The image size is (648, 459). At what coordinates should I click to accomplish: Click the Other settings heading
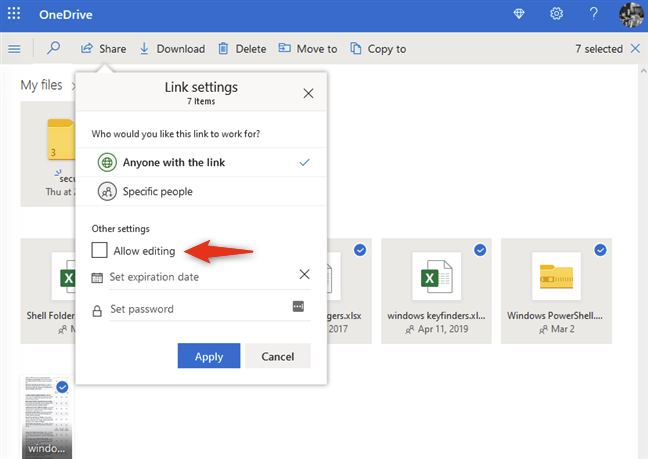(x=121, y=229)
